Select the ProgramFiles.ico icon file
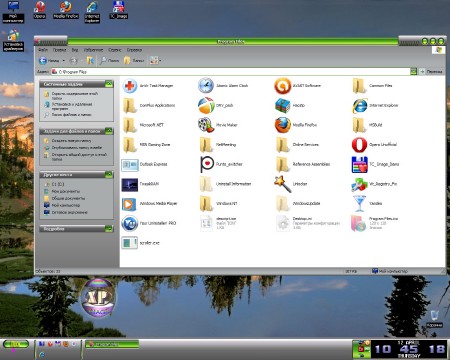This screenshot has width=450, height=360. pos(359,223)
